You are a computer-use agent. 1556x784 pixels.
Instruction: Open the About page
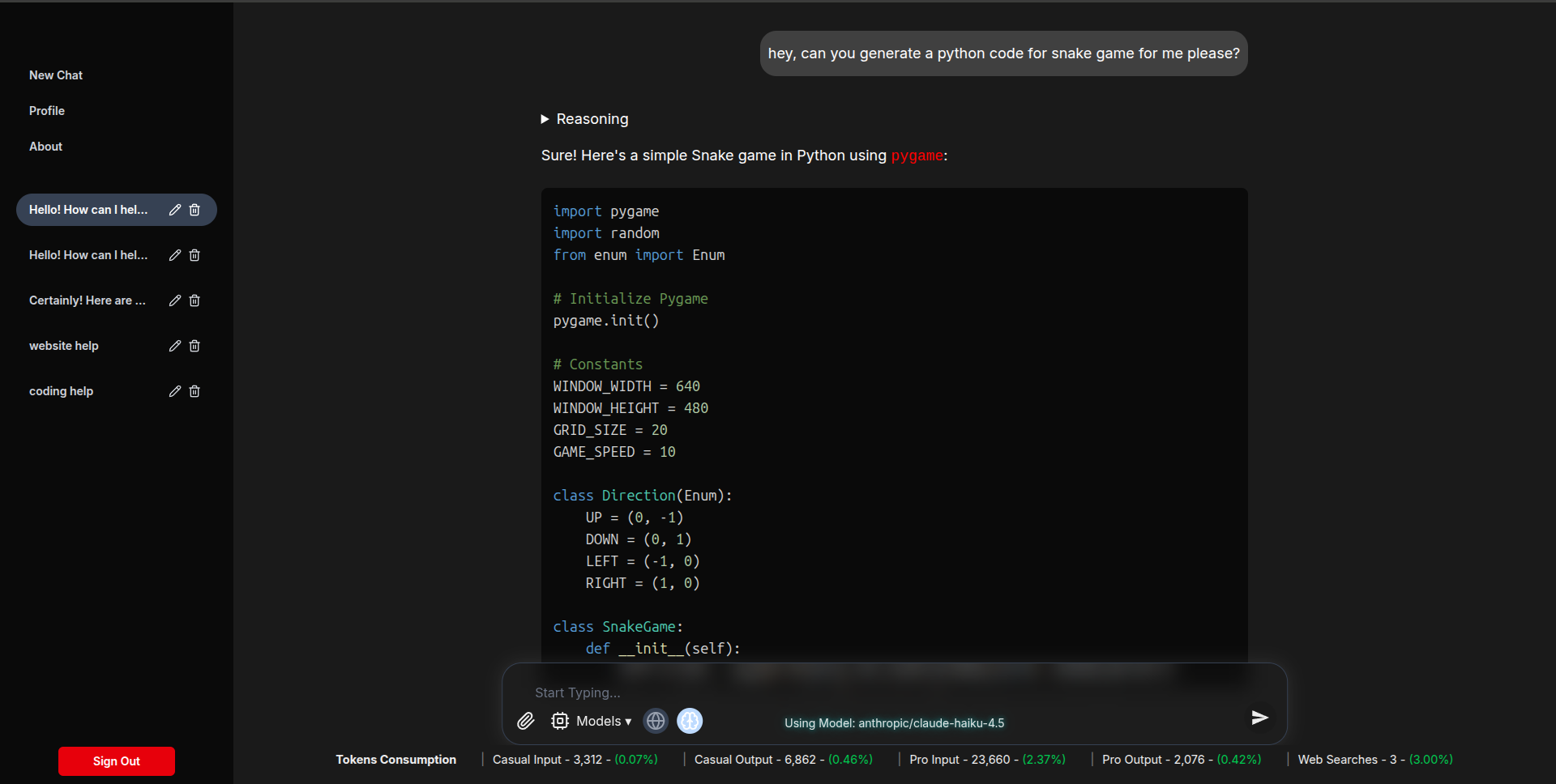(x=45, y=147)
